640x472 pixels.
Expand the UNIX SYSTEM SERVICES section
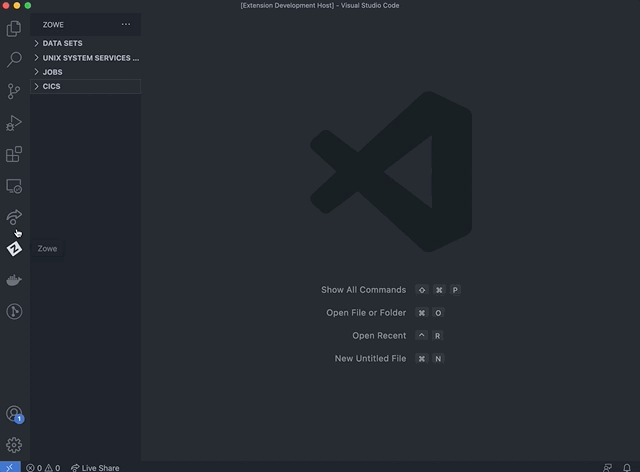coord(90,58)
